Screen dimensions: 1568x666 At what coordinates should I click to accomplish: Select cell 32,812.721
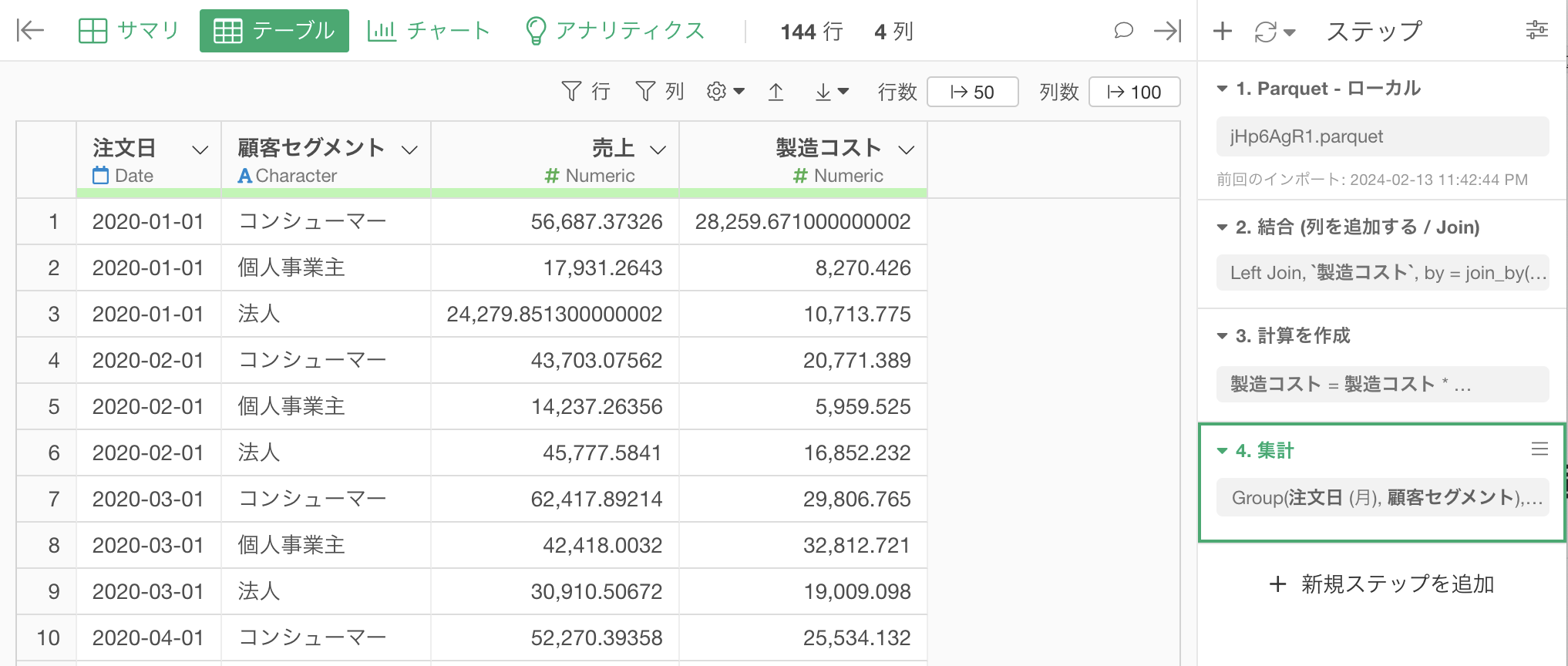tap(803, 546)
